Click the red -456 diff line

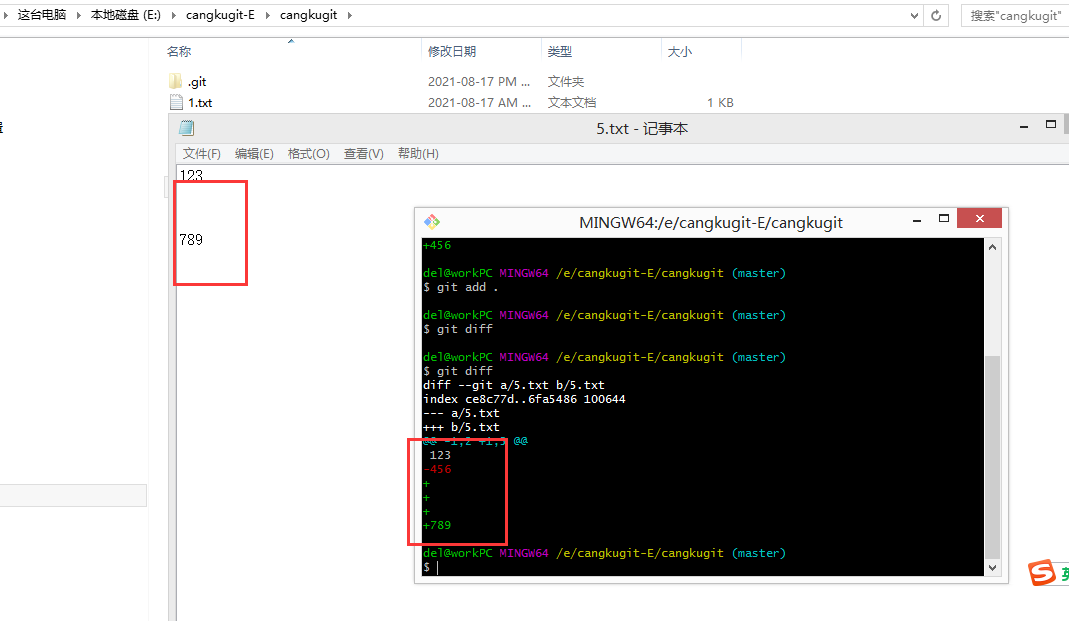[437, 469]
